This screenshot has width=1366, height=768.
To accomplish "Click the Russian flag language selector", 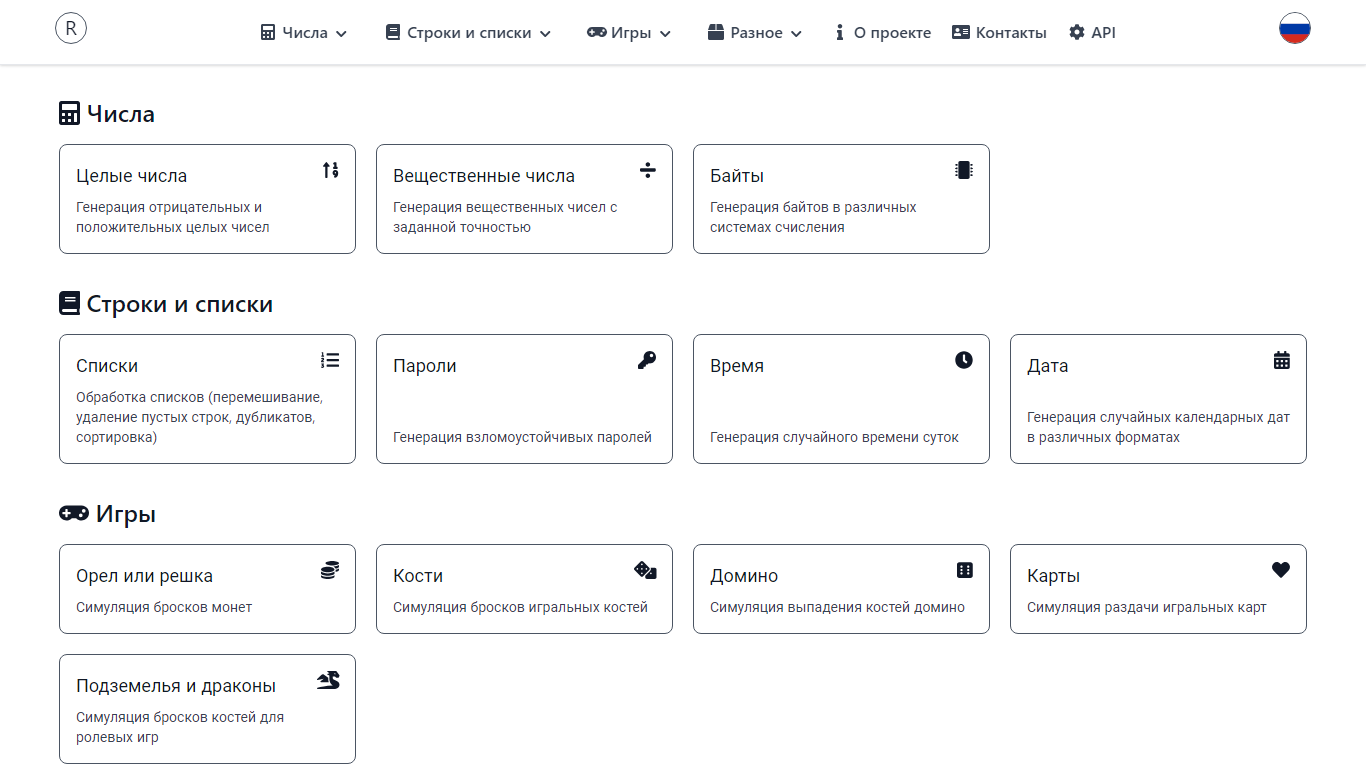I will [1295, 28].
